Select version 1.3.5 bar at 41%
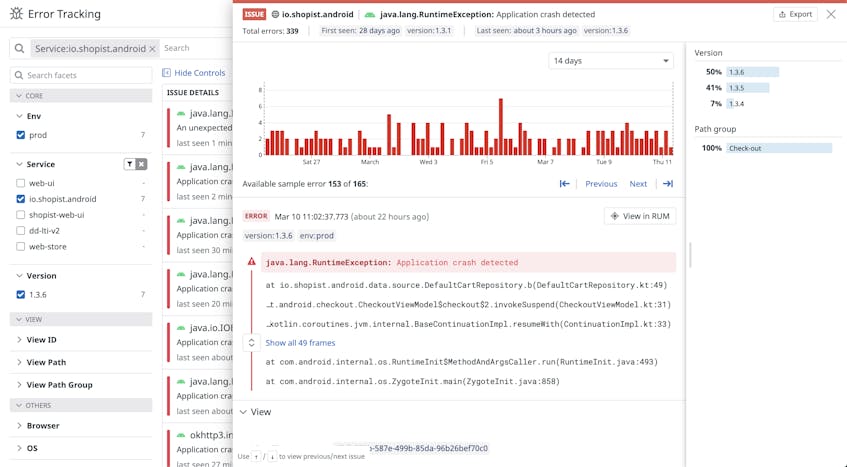 point(748,88)
